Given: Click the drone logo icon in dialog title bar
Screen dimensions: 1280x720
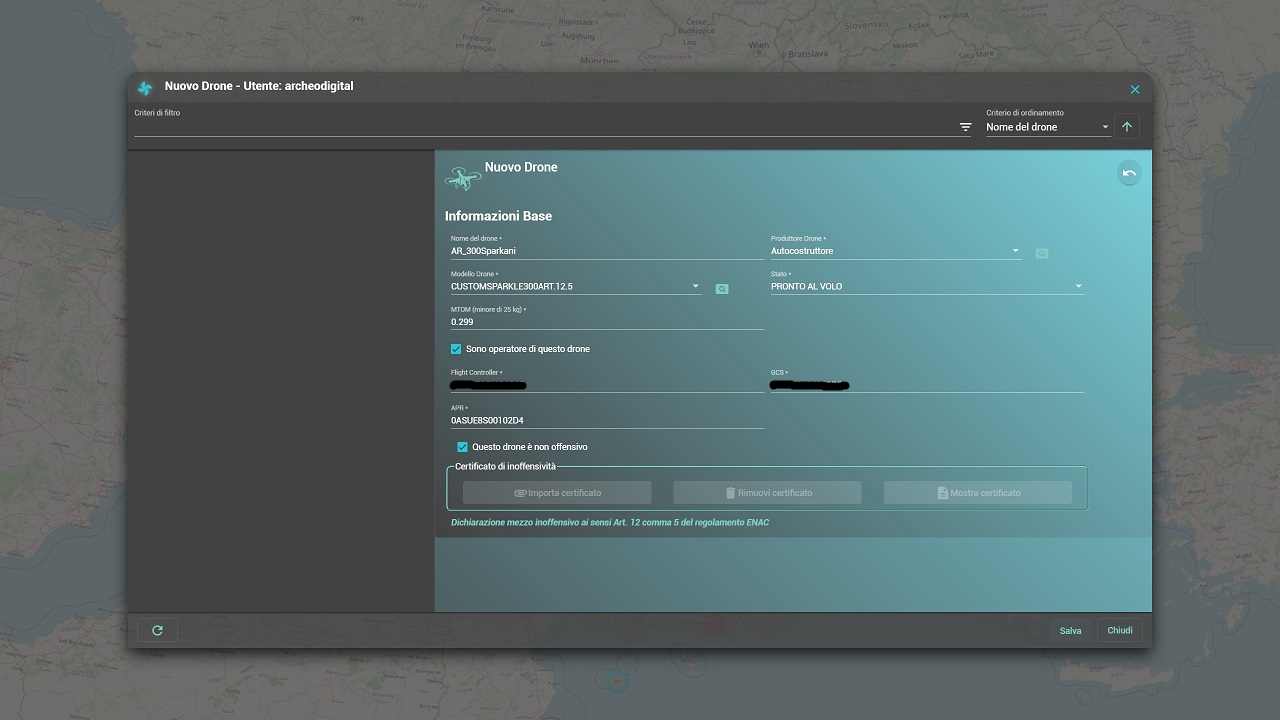Looking at the screenshot, I should coord(145,88).
